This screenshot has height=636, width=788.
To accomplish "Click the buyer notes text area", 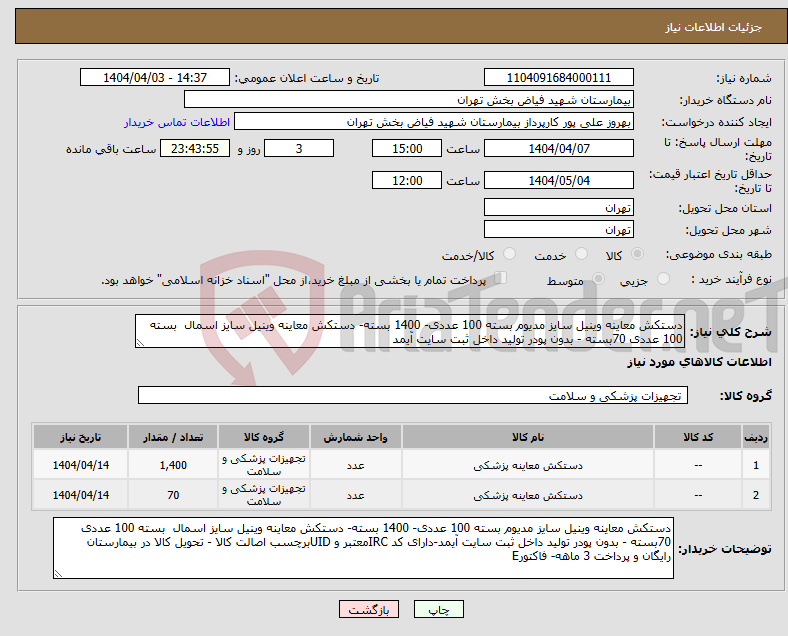I will (x=363, y=548).
